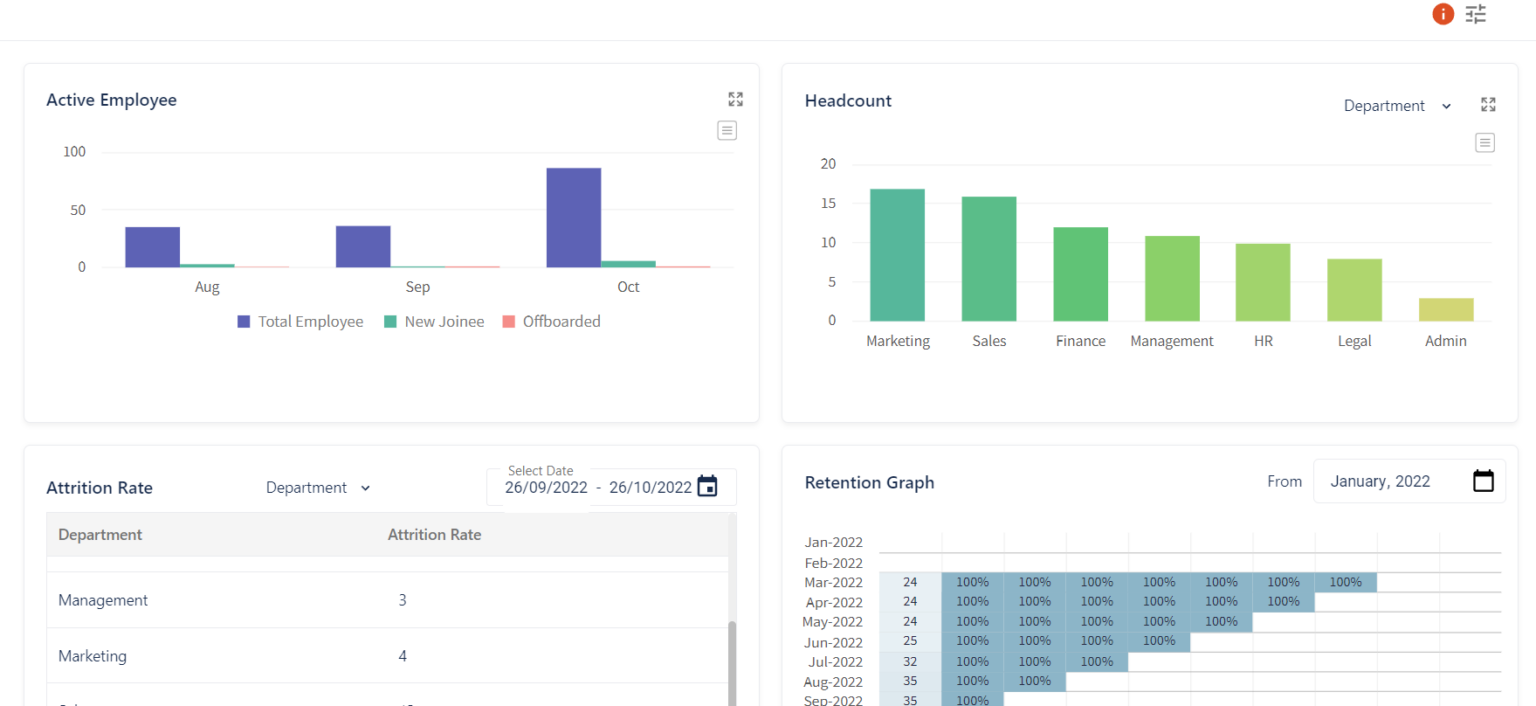Image resolution: width=1536 pixels, height=706 pixels.
Task: Expand the Active Employee chart fullscreen
Action: (x=735, y=99)
